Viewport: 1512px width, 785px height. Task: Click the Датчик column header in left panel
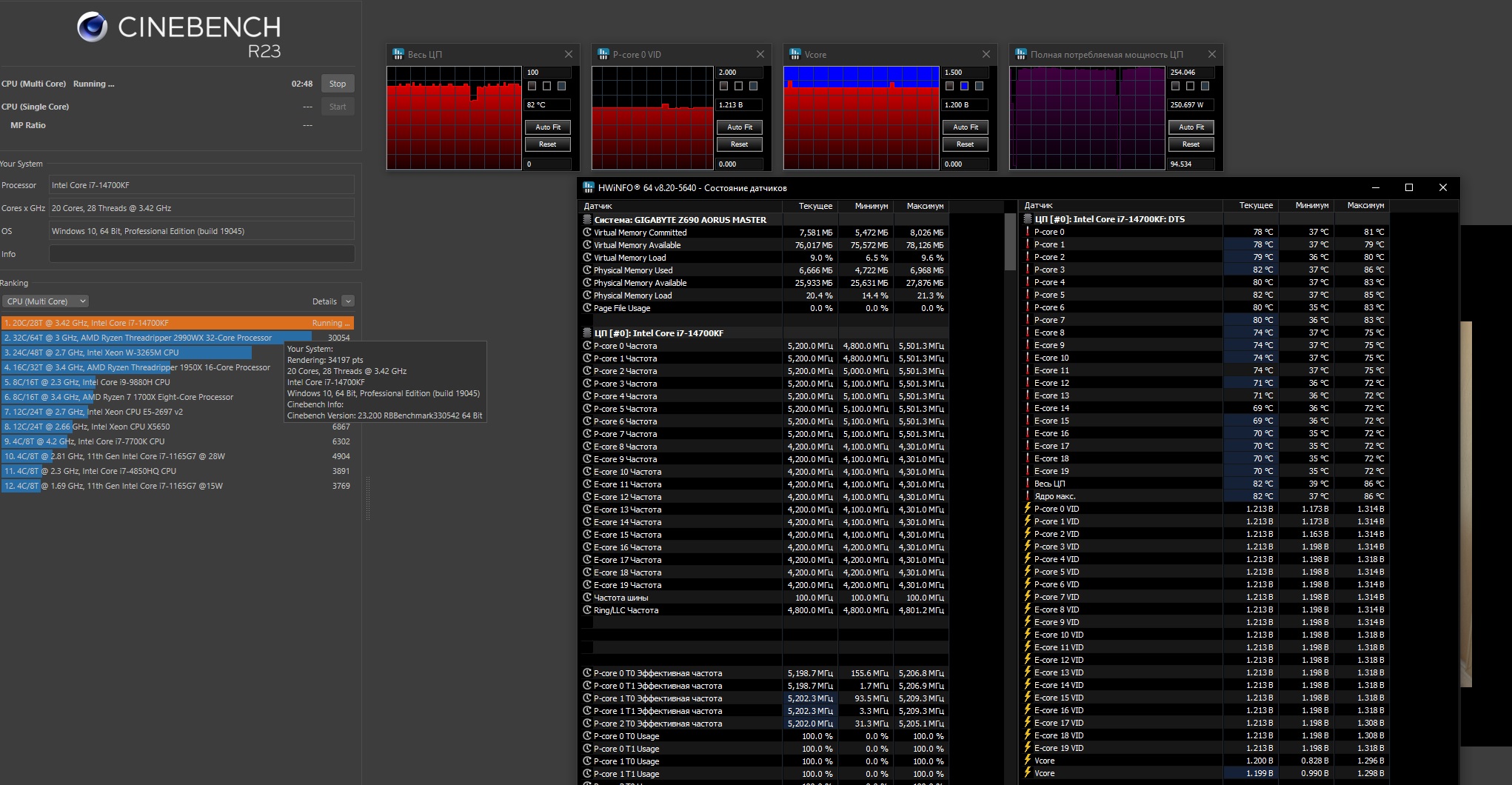point(680,206)
